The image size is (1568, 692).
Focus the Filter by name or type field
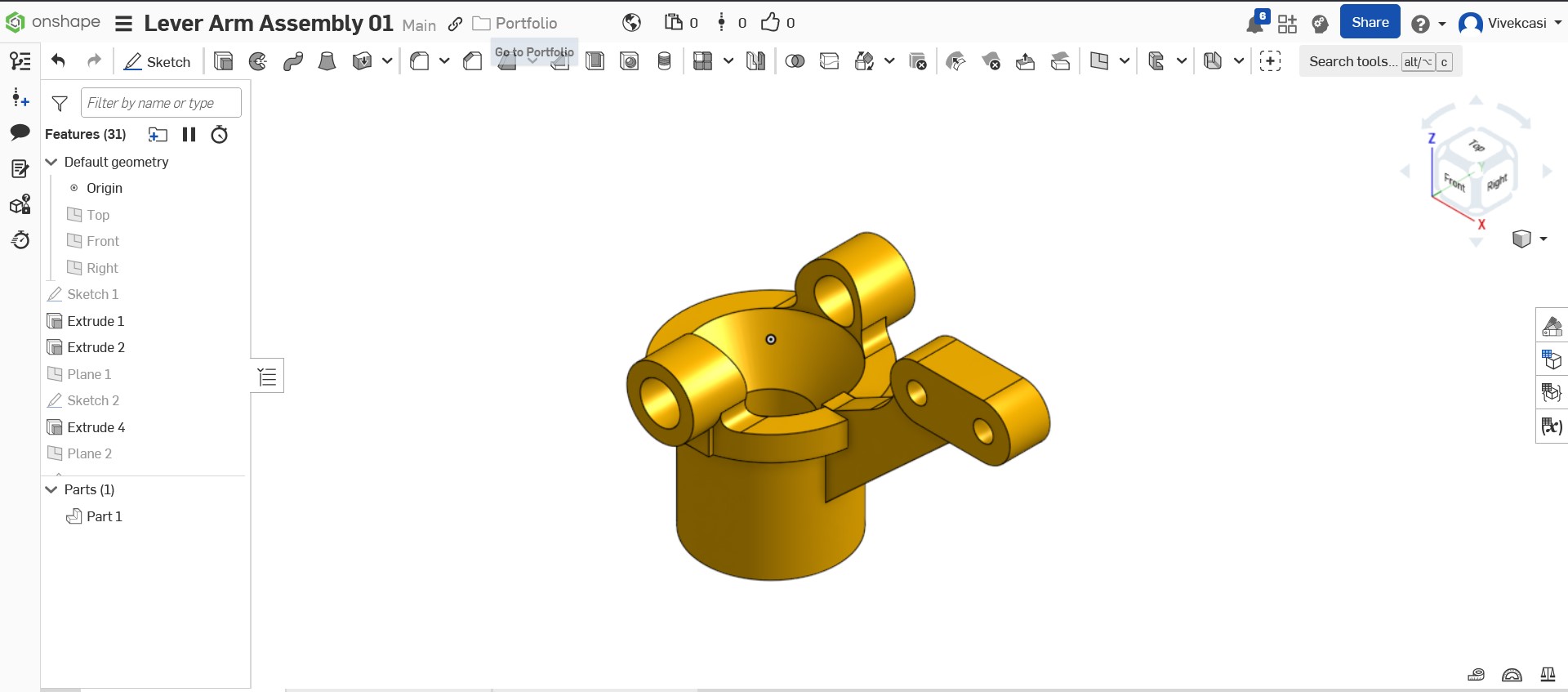pyautogui.click(x=161, y=103)
